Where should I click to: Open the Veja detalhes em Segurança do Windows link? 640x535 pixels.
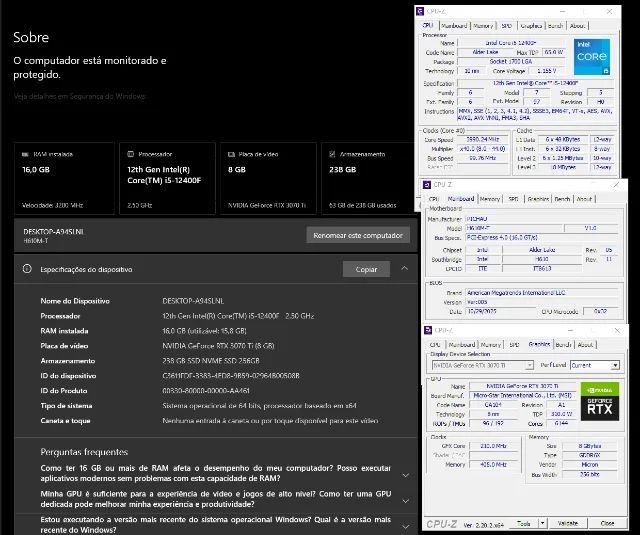(79, 96)
